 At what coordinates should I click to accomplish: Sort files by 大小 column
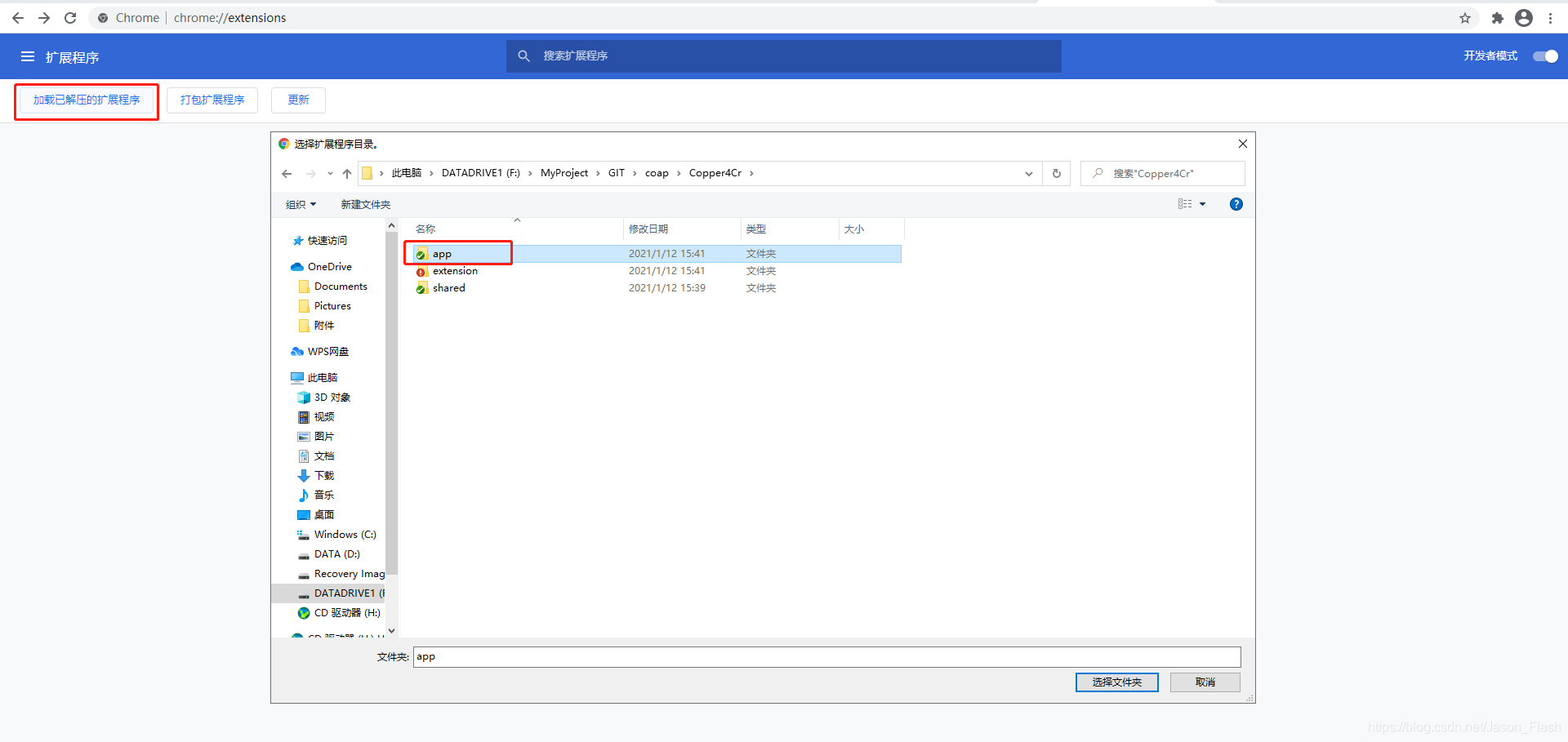[x=854, y=229]
